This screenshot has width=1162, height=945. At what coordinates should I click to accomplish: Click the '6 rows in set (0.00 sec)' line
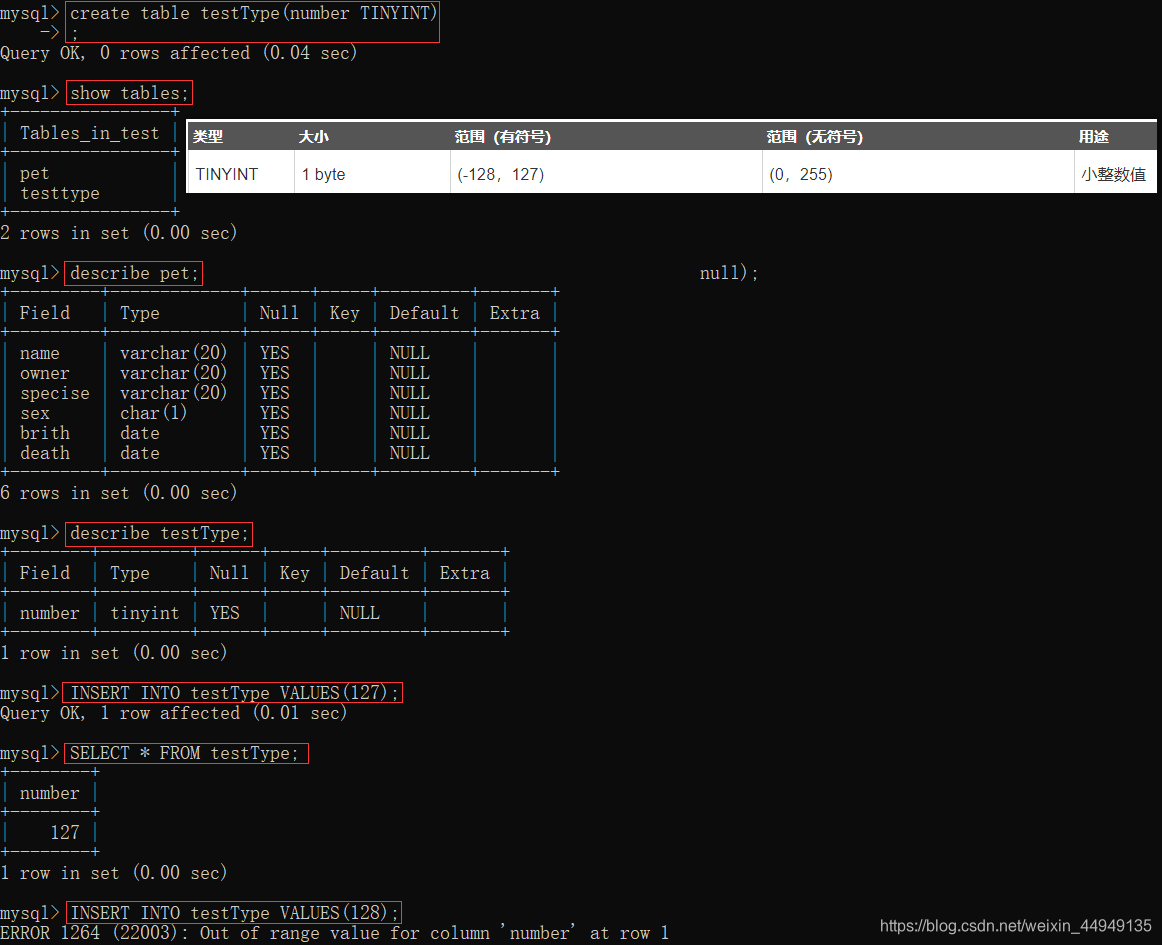click(119, 493)
